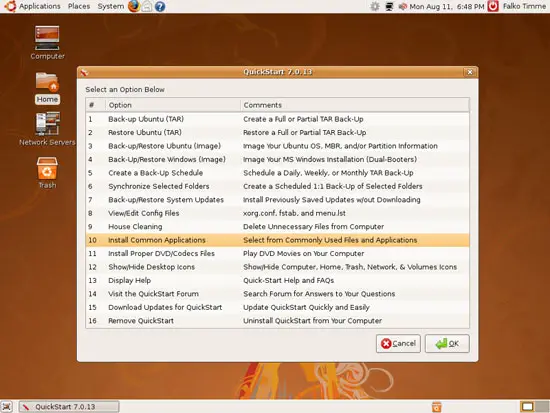Click the red power button in panel

point(493,6)
